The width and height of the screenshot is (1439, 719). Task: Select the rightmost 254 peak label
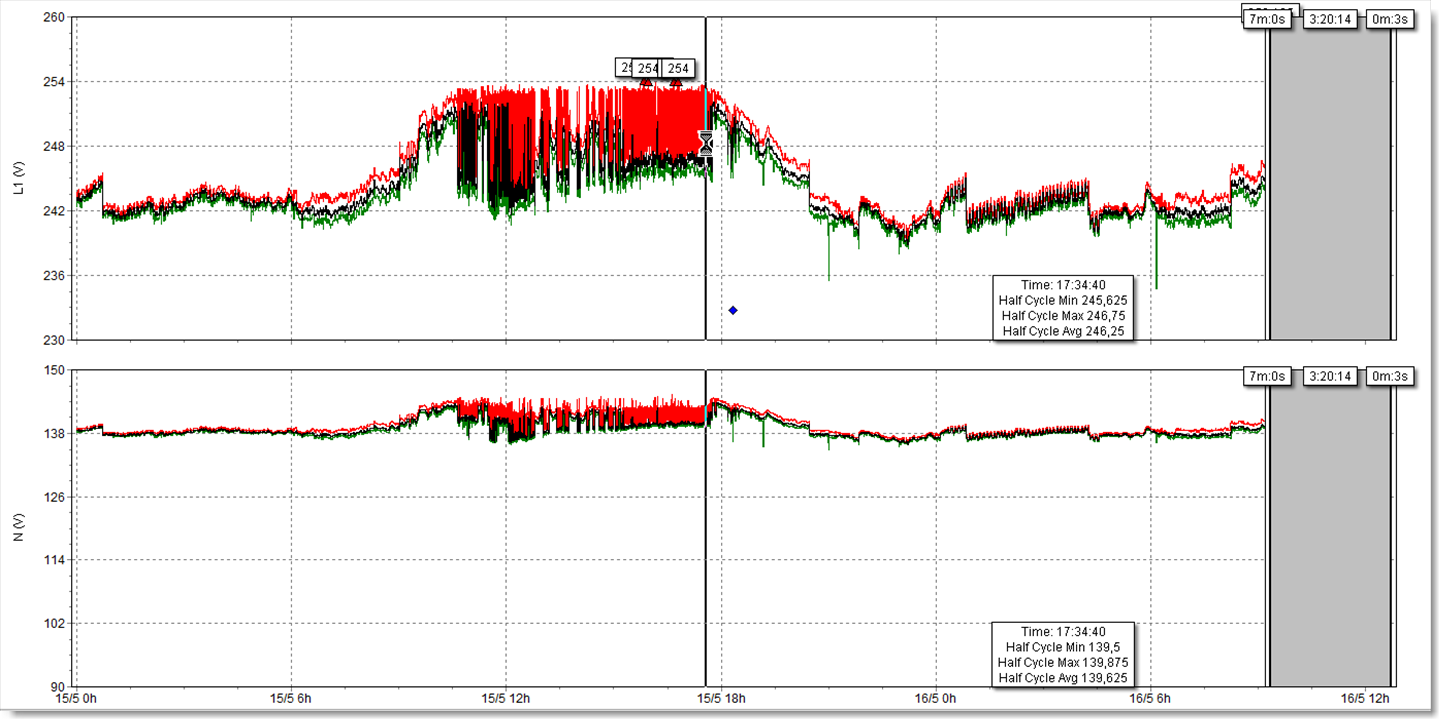click(679, 68)
